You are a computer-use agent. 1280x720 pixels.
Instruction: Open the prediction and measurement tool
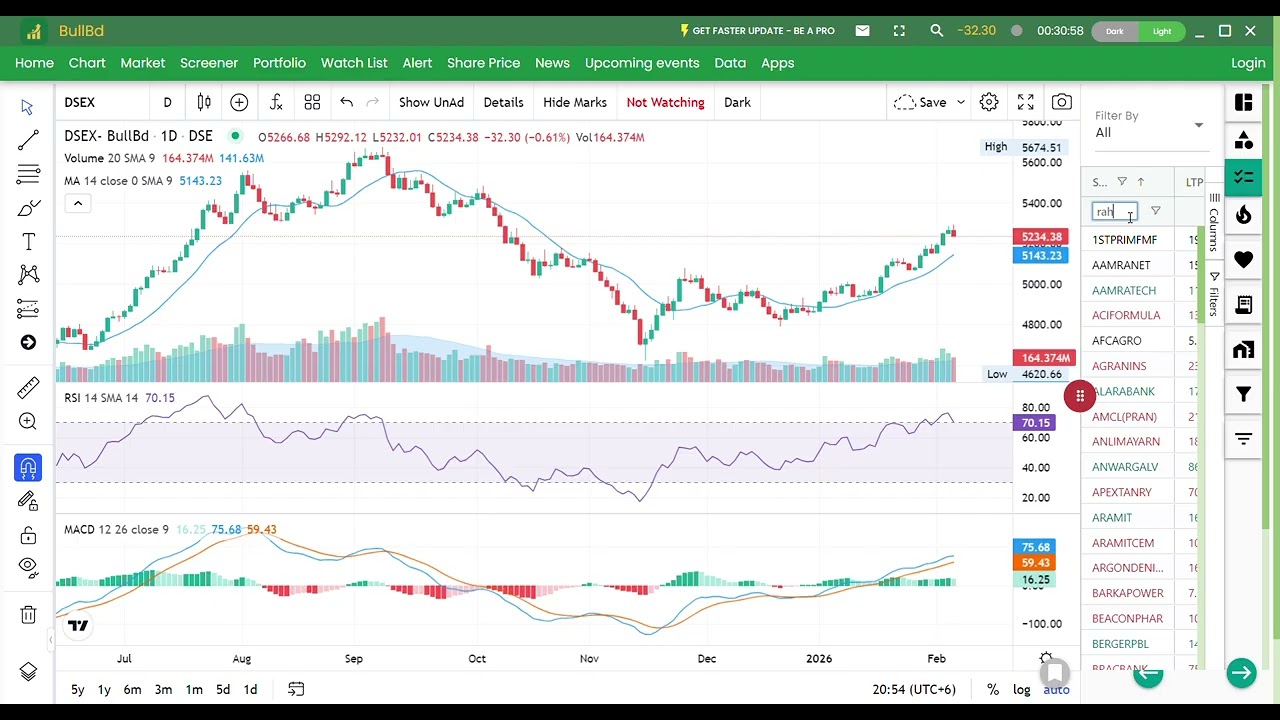28,309
